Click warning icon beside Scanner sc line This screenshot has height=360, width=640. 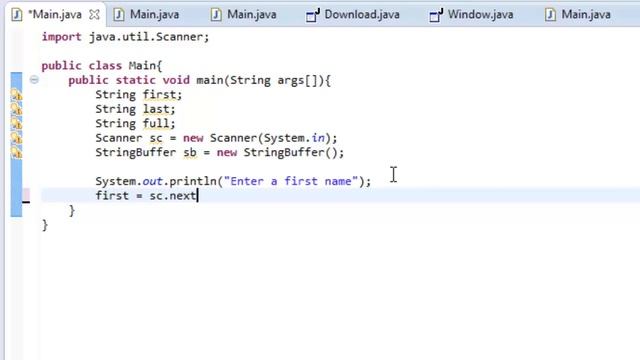coord(16,138)
